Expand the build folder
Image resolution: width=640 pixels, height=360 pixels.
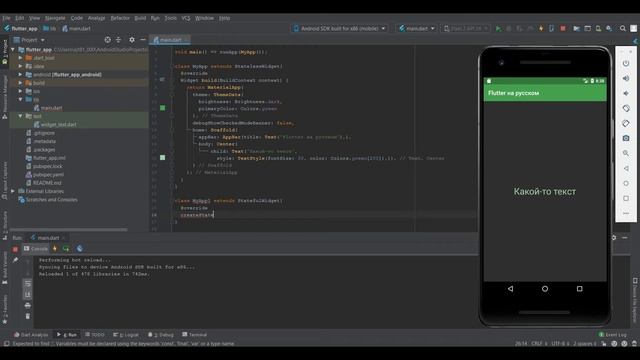click(x=20, y=83)
